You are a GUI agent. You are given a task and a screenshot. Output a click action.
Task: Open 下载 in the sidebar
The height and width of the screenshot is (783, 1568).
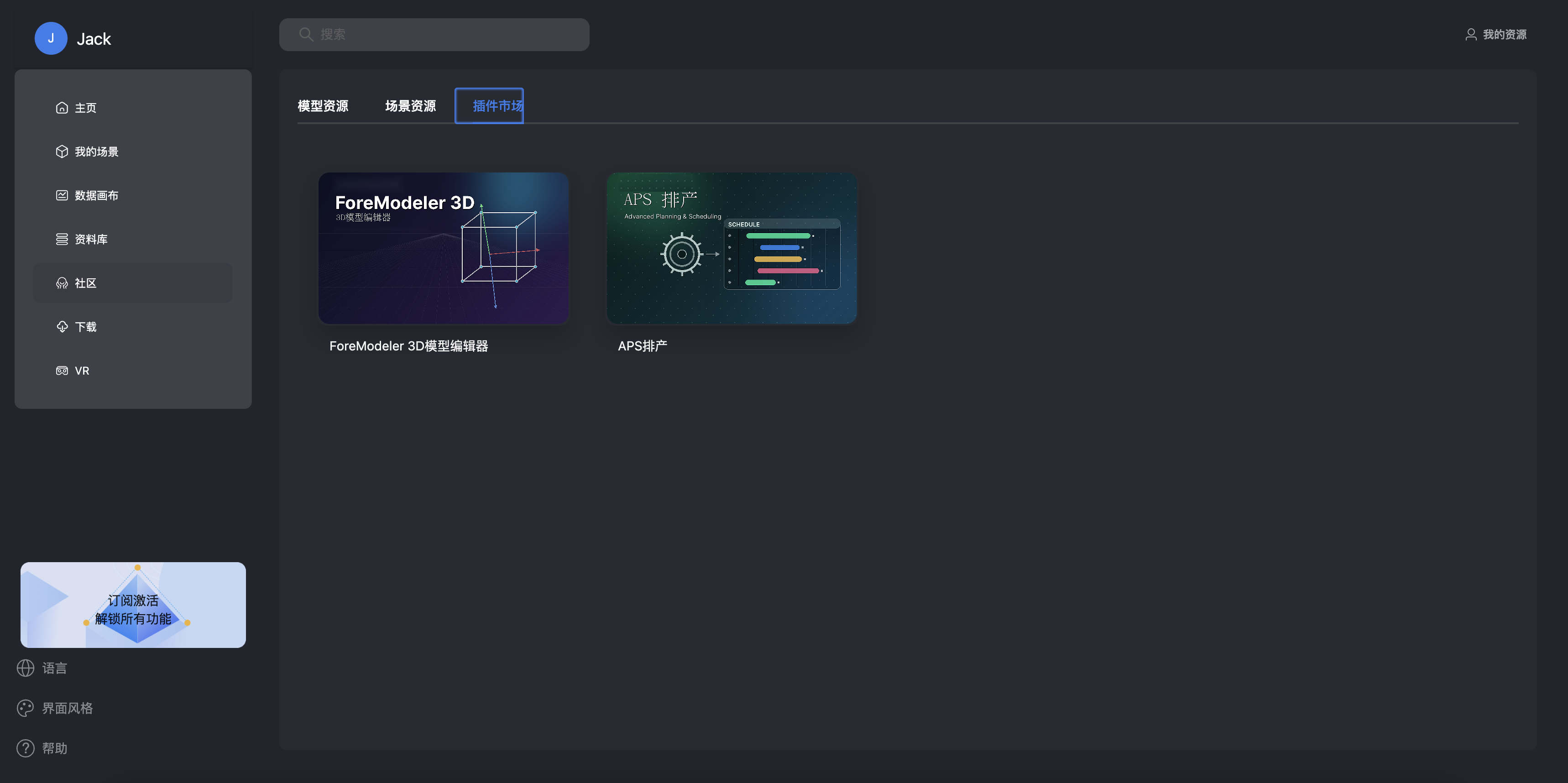coord(133,327)
